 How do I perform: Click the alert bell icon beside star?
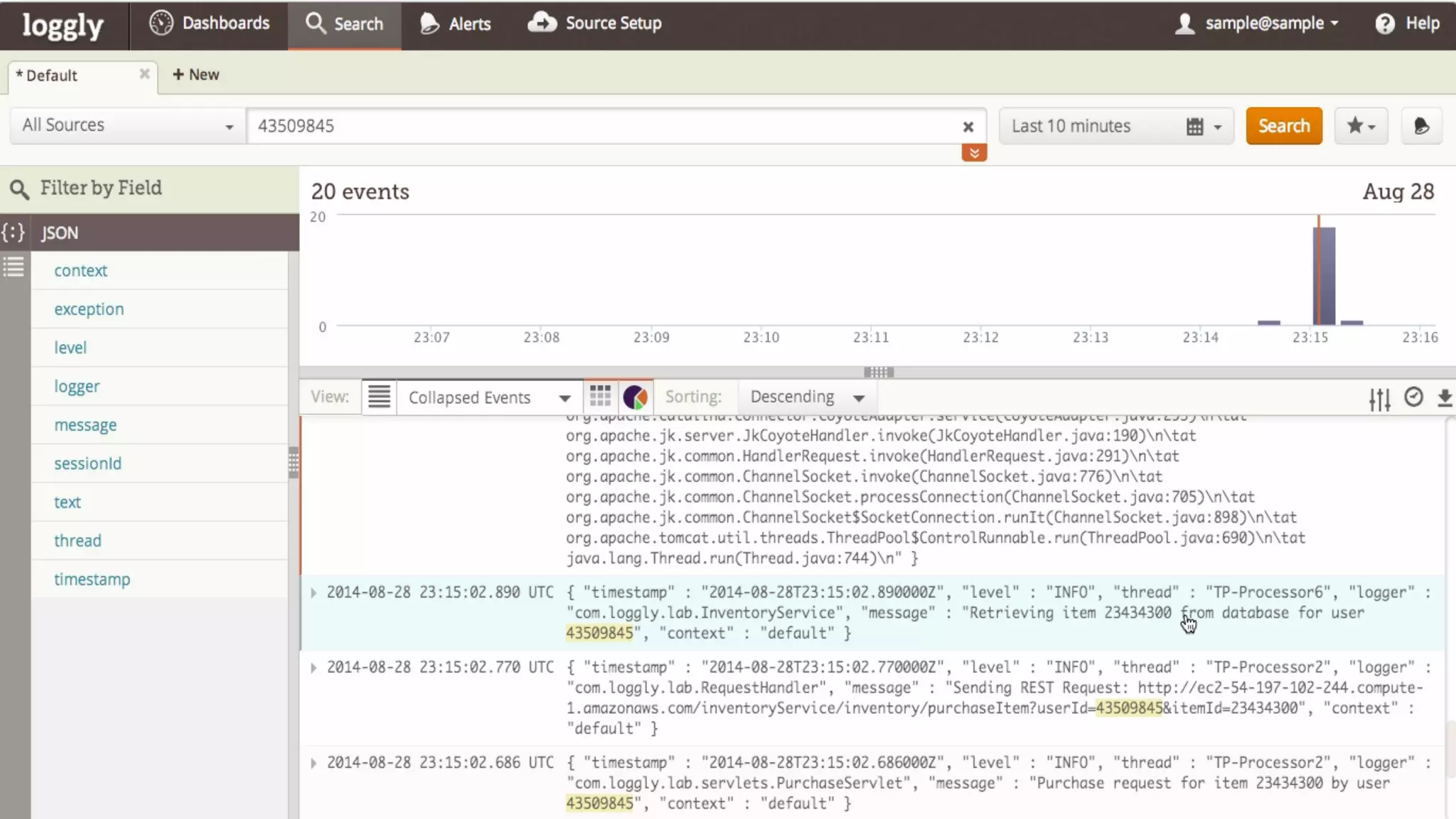point(1421,126)
